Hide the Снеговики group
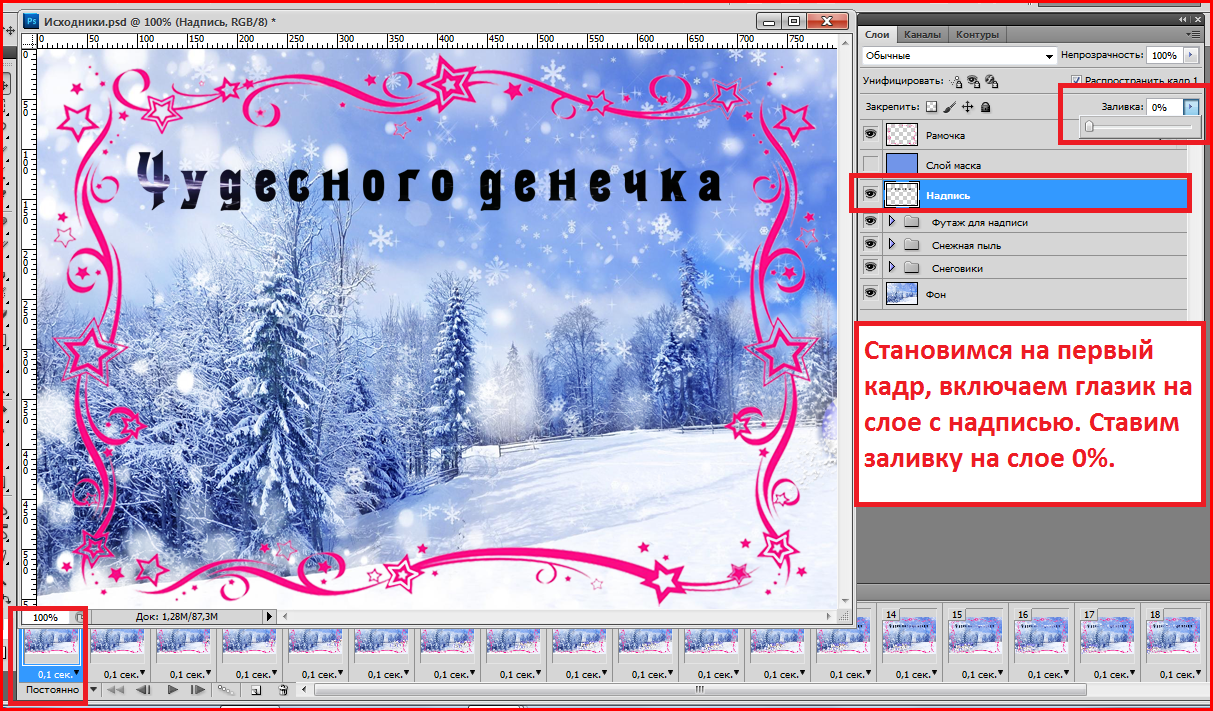The height and width of the screenshot is (711, 1213). pos(870,268)
